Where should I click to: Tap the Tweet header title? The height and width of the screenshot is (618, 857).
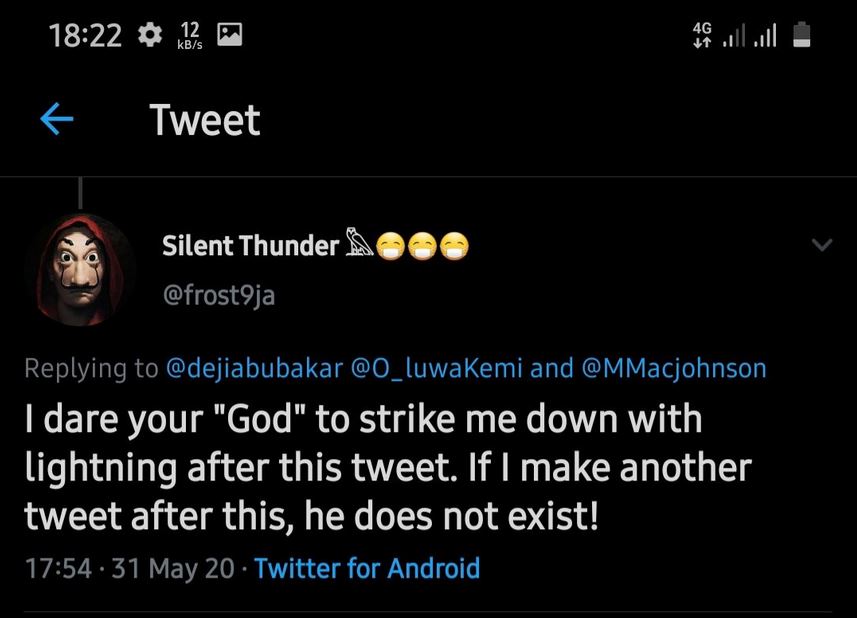[205, 120]
